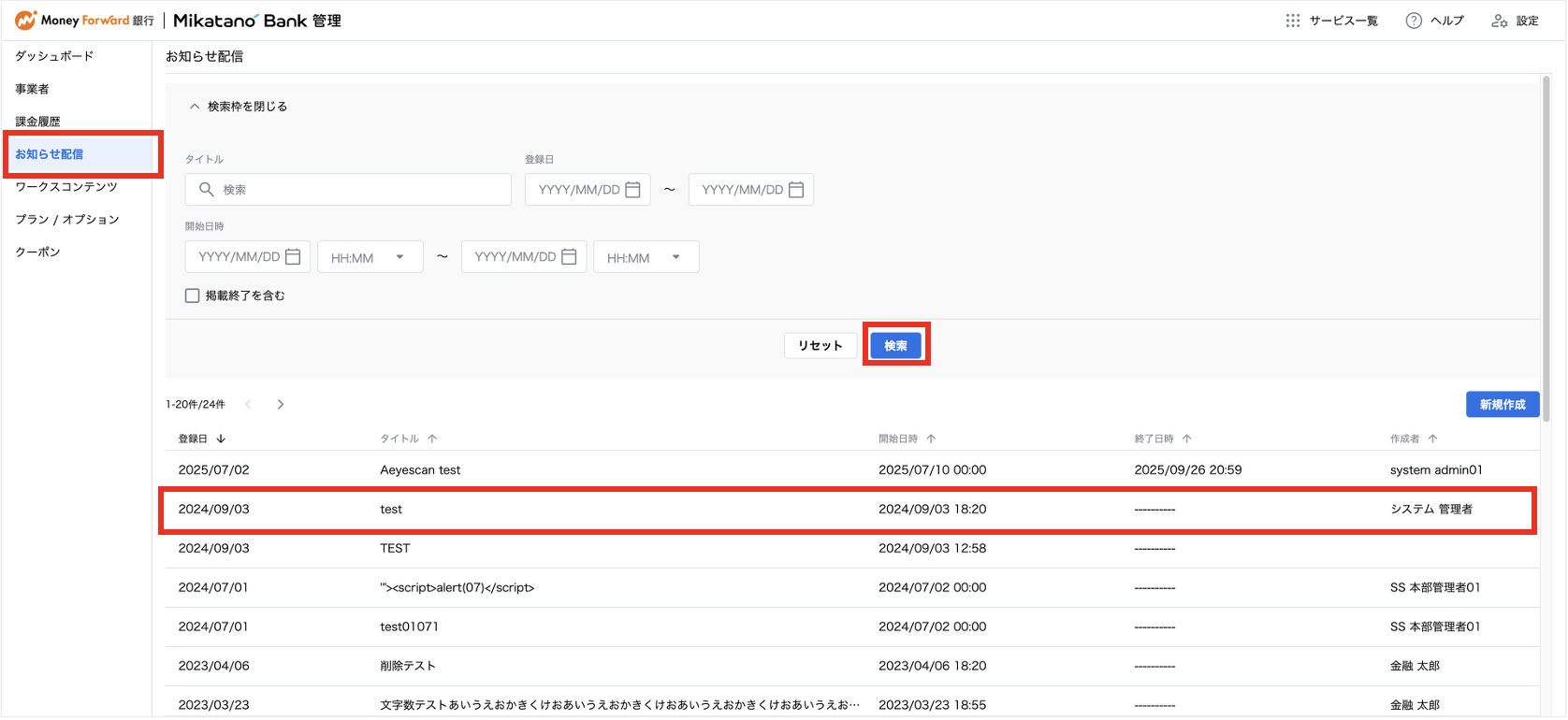The image size is (1568, 720).
Task: Open the first HH:MM time dropdown
Action: (x=370, y=257)
